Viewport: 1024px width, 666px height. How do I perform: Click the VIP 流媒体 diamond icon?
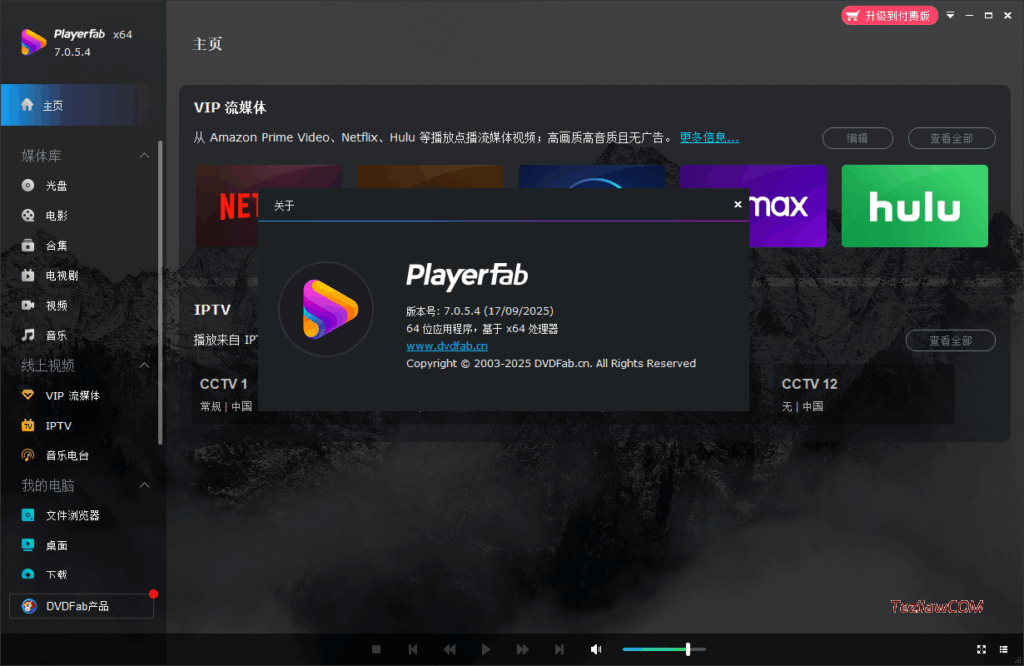coord(28,395)
